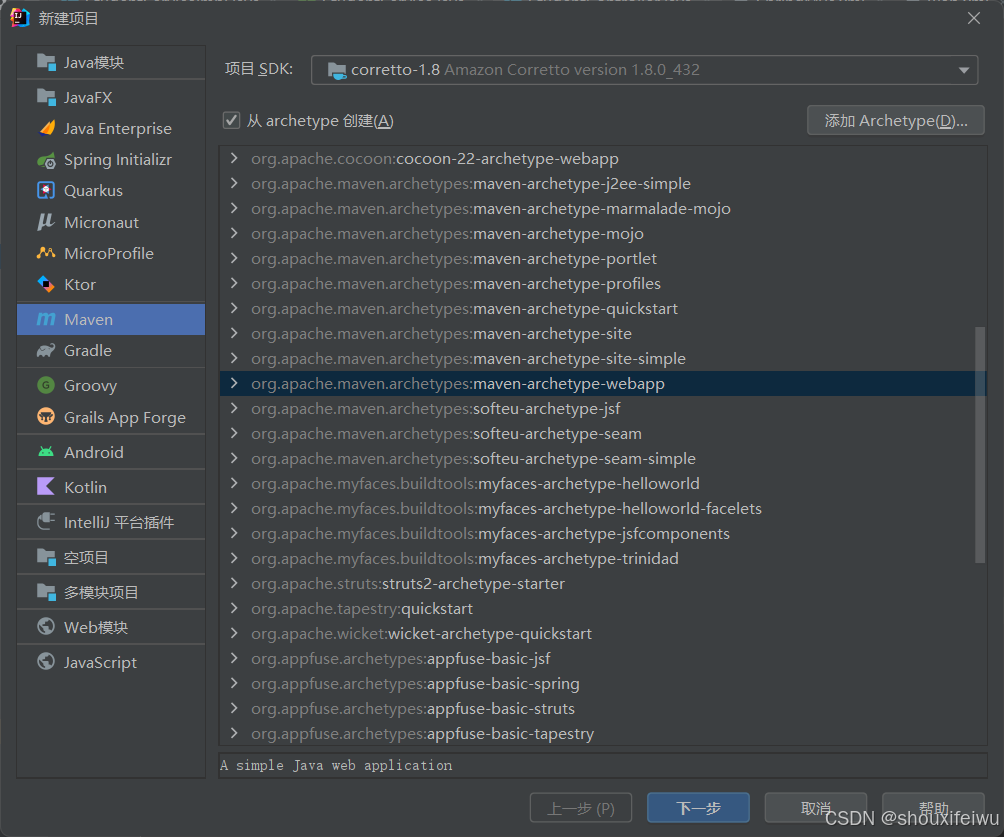Open the 项目 SDK dropdown arrow

(964, 70)
